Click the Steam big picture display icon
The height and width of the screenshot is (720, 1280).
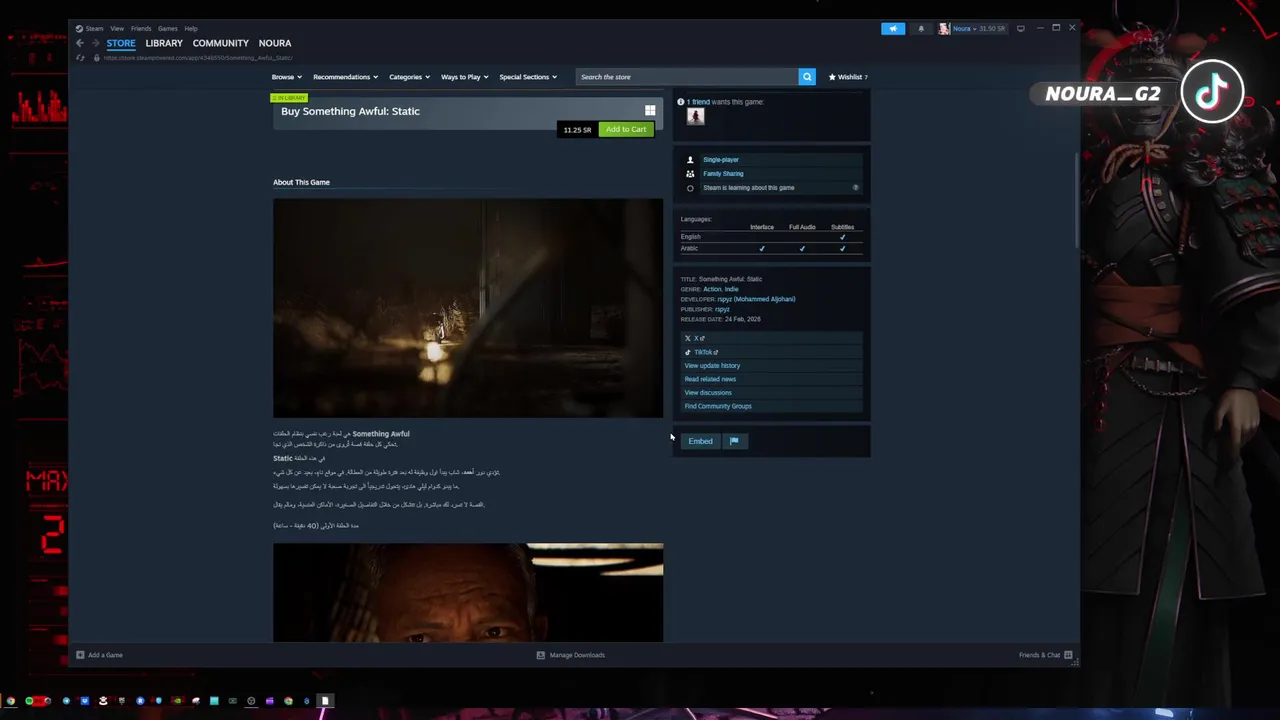[1020, 28]
